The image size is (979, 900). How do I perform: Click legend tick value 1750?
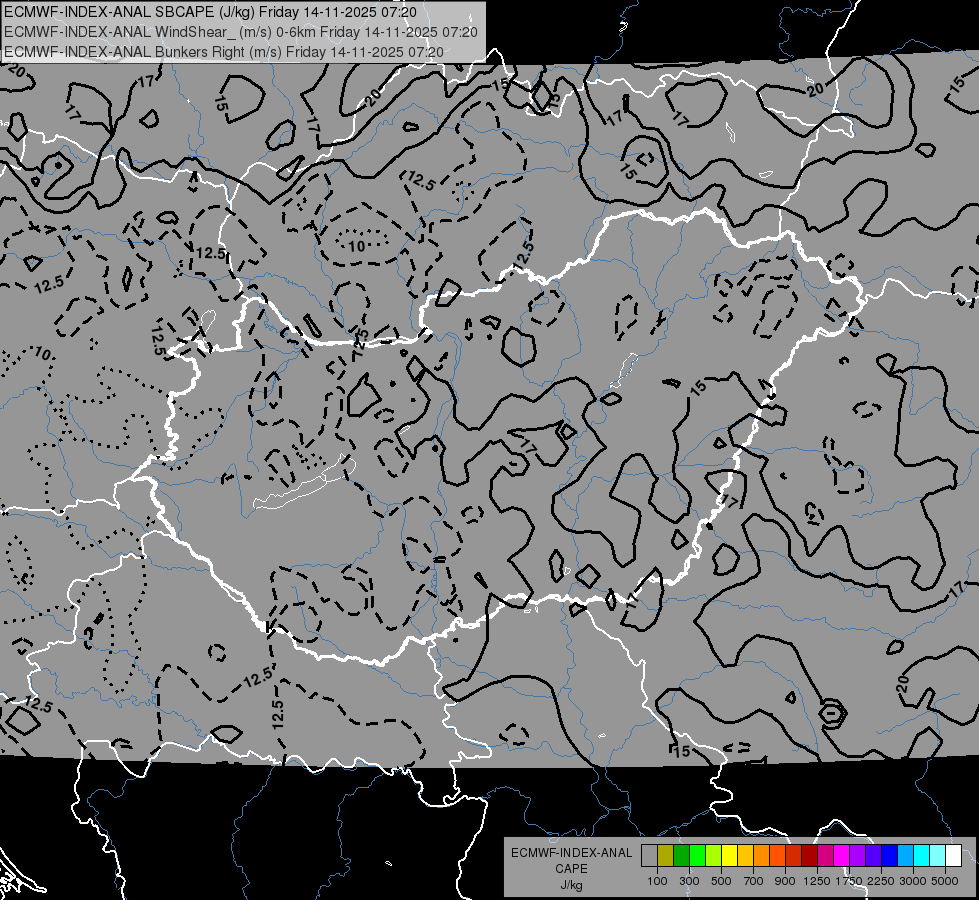(x=849, y=881)
